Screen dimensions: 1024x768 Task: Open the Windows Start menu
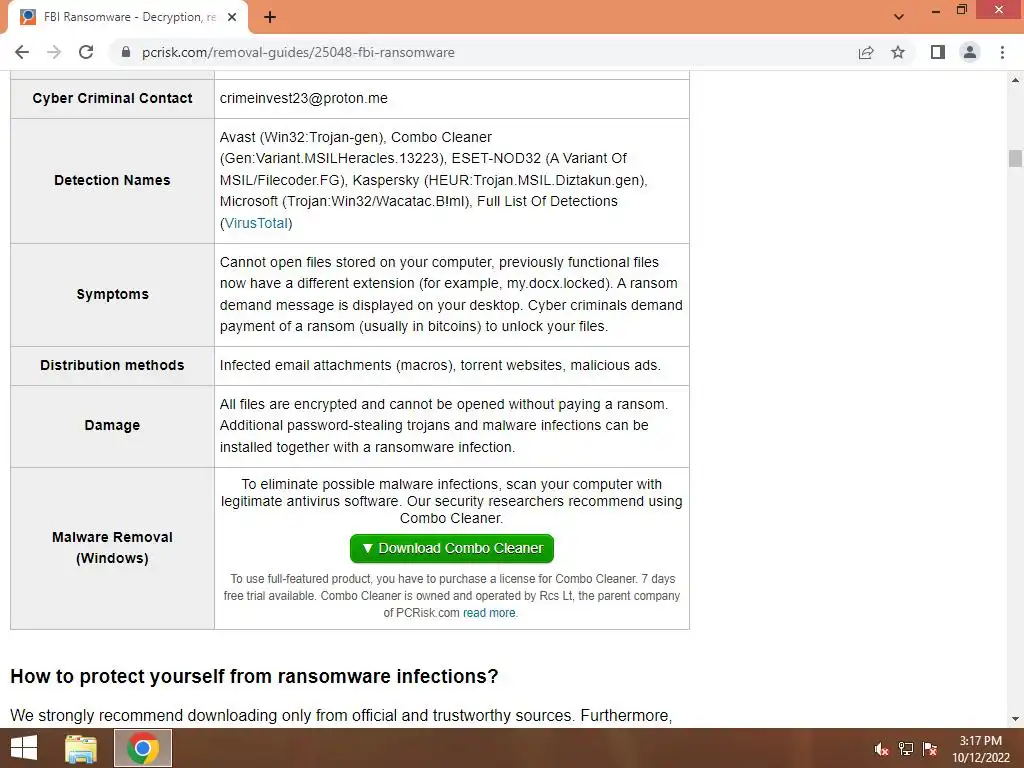pos(24,748)
